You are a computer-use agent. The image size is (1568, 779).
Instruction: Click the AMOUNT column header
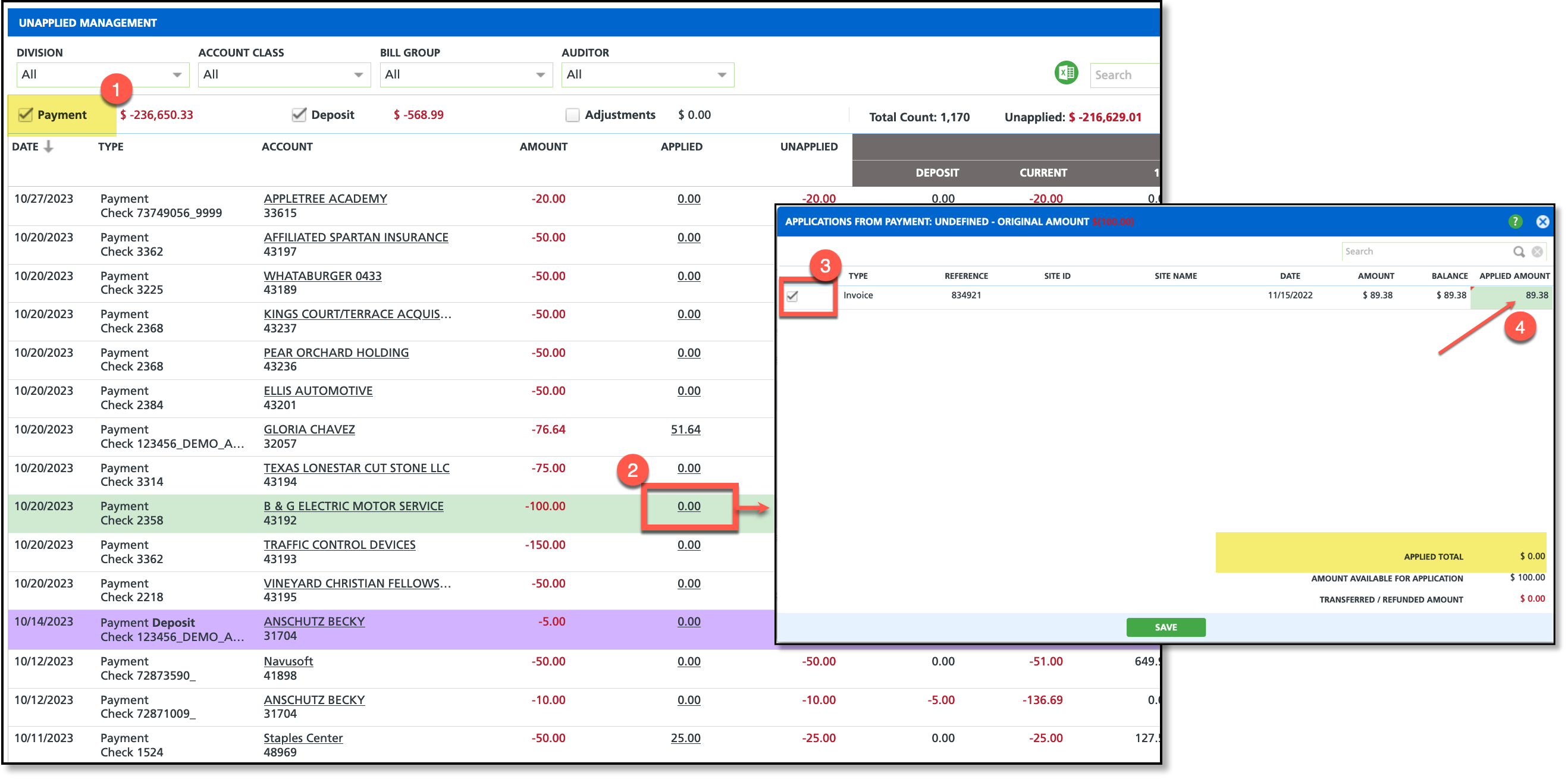pos(543,147)
